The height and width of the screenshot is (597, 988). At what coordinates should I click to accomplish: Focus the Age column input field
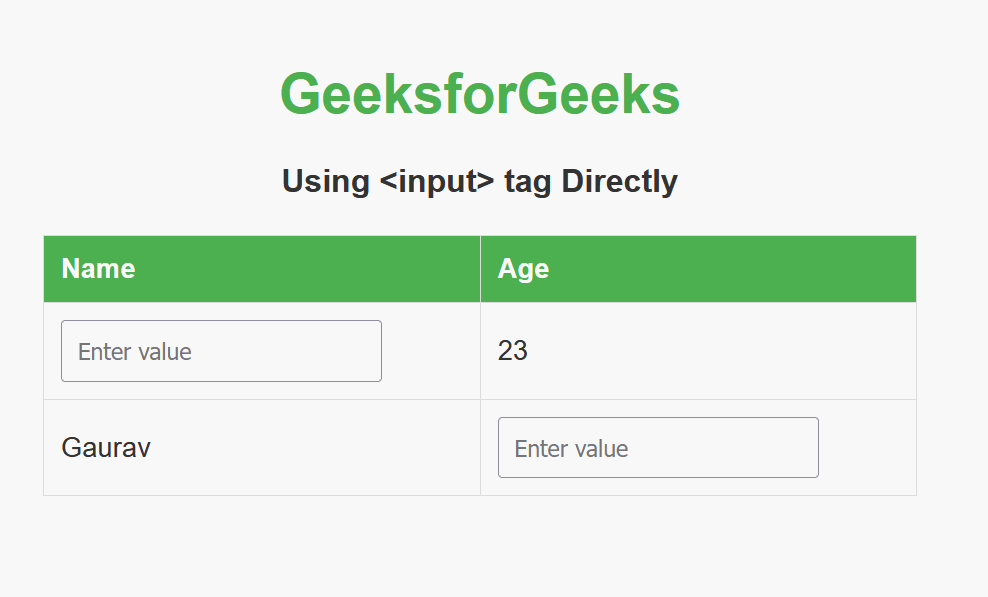tap(658, 448)
